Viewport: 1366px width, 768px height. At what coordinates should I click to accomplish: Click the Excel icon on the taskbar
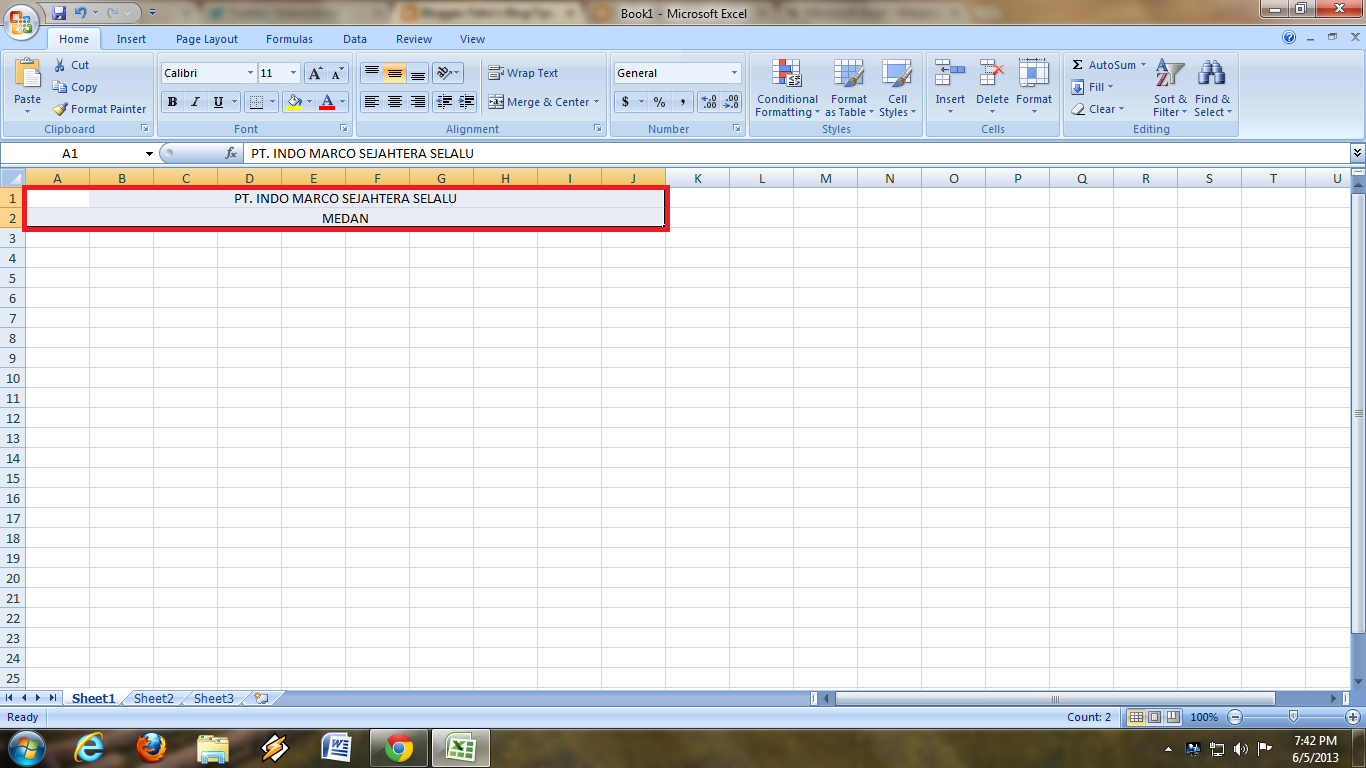(459, 746)
